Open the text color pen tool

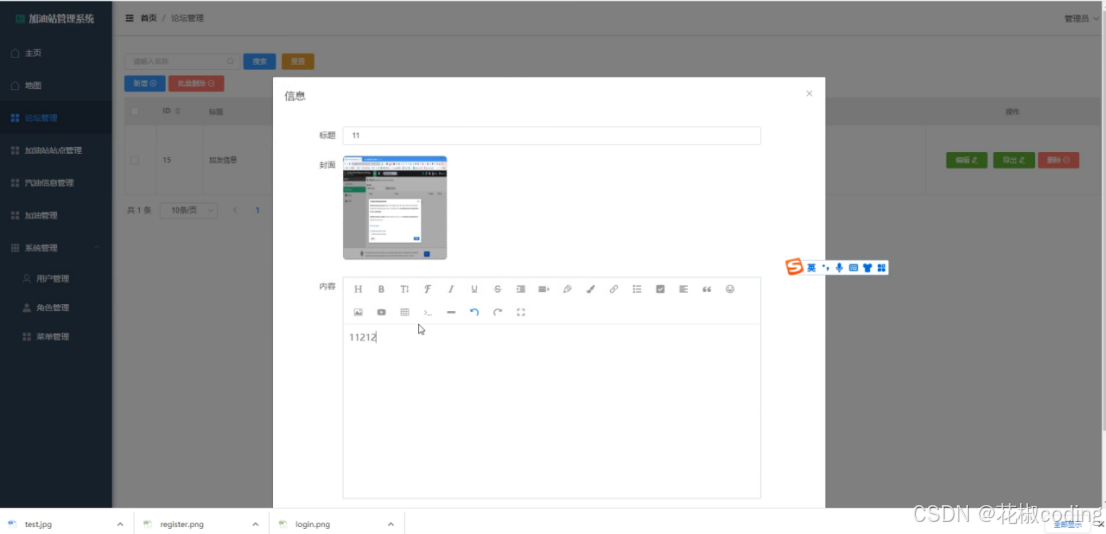(x=567, y=289)
